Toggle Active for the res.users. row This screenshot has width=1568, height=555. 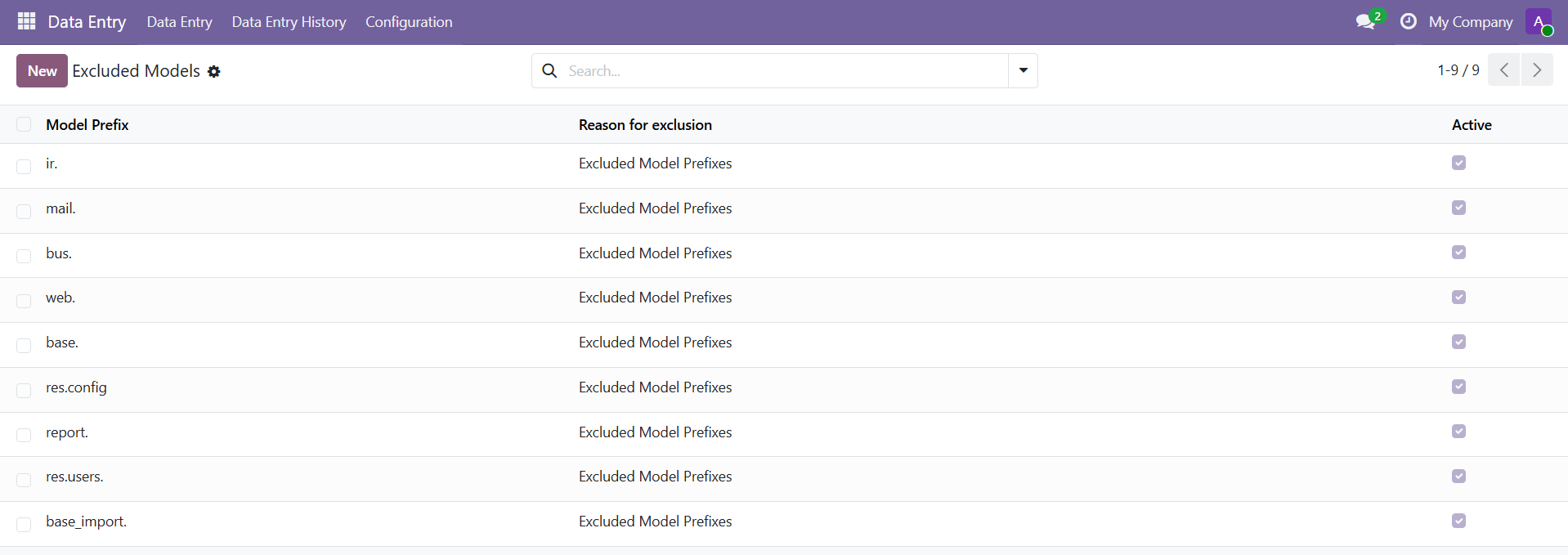point(1458,476)
